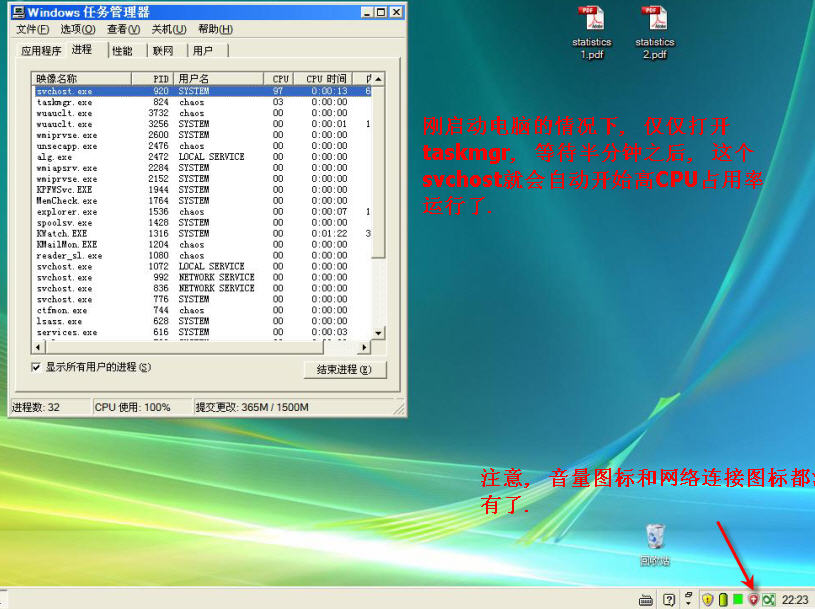The width and height of the screenshot is (815, 609).
Task: Click the Task Manager title bar icon
Action: pos(19,12)
